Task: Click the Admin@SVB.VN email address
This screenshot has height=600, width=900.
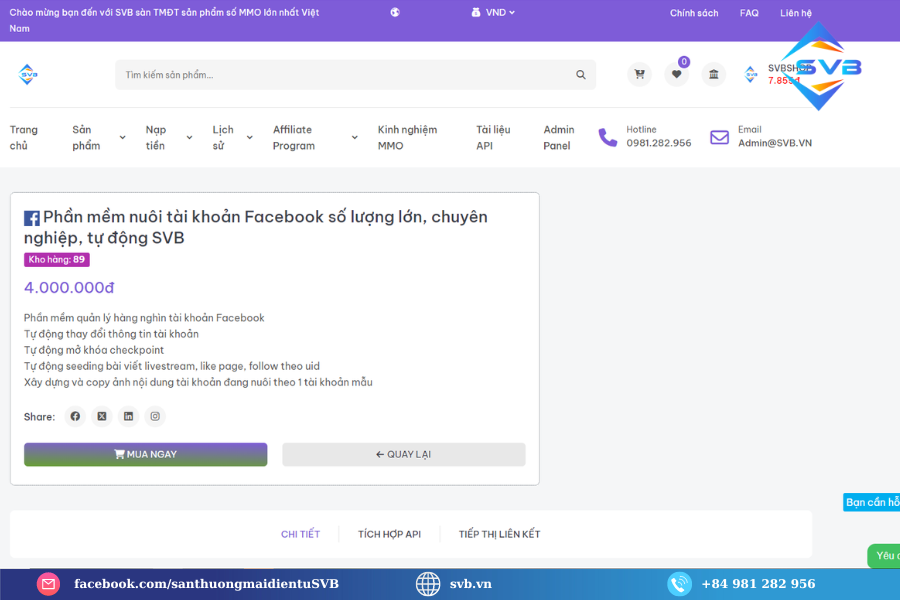Action: pyautogui.click(x=775, y=143)
